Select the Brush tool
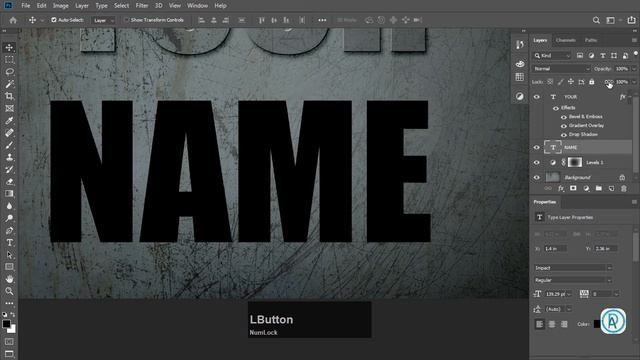Viewport: 640px width, 360px height. (9, 145)
